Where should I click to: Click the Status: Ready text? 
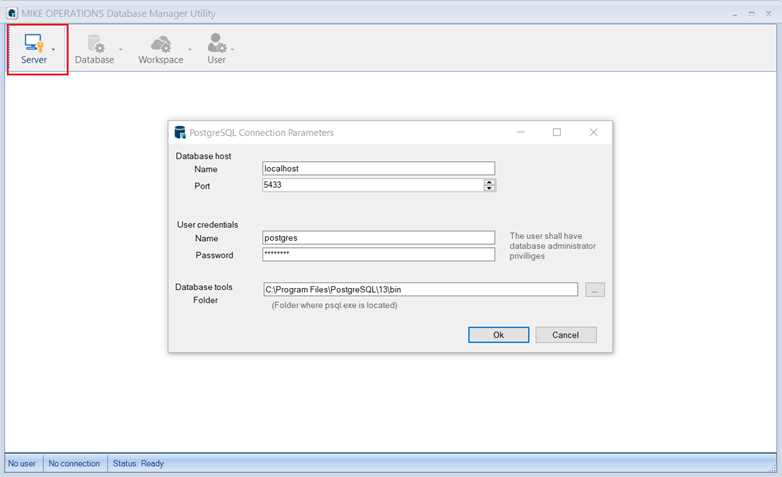138,464
